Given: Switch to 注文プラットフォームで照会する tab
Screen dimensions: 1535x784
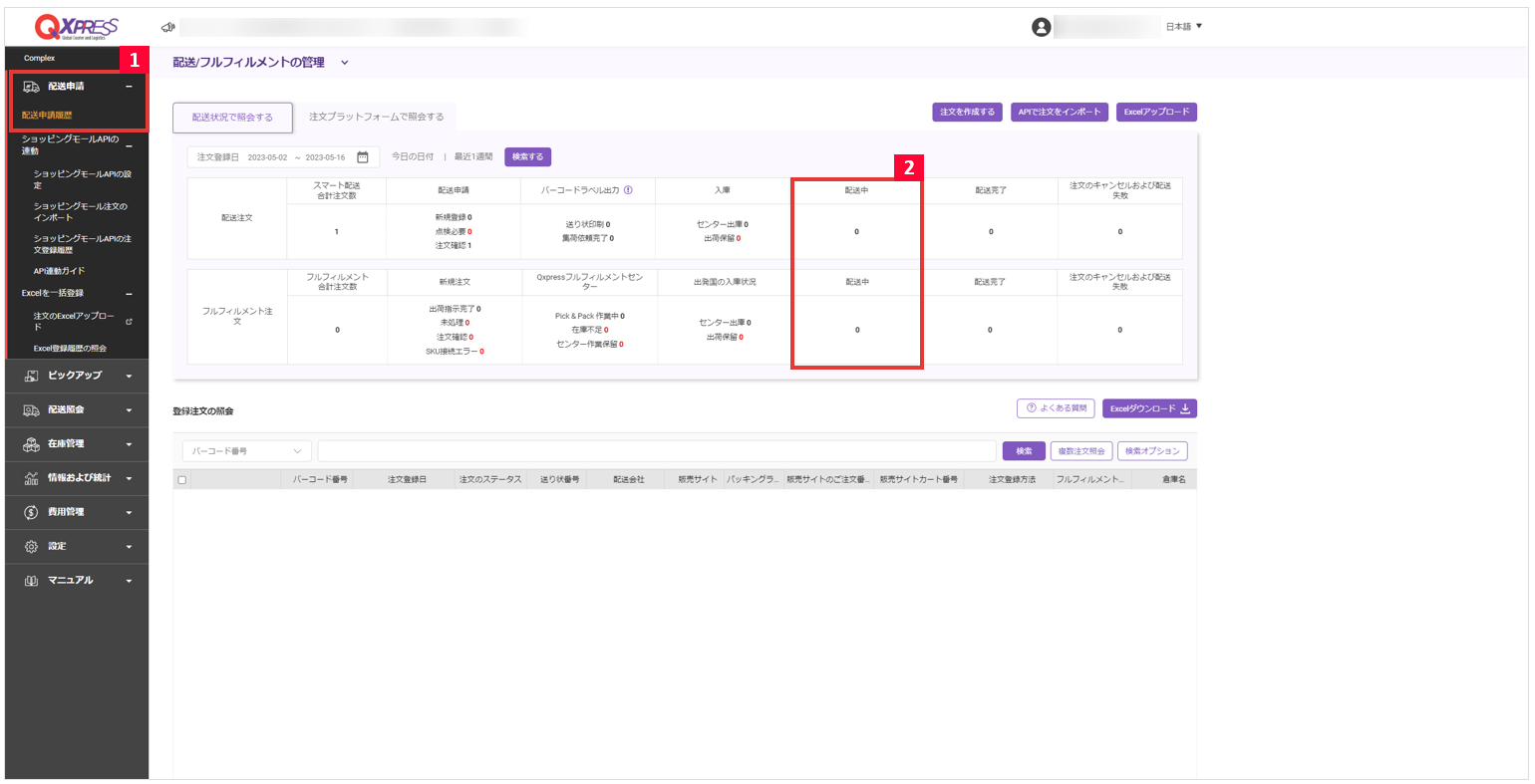Looking at the screenshot, I should (376, 118).
